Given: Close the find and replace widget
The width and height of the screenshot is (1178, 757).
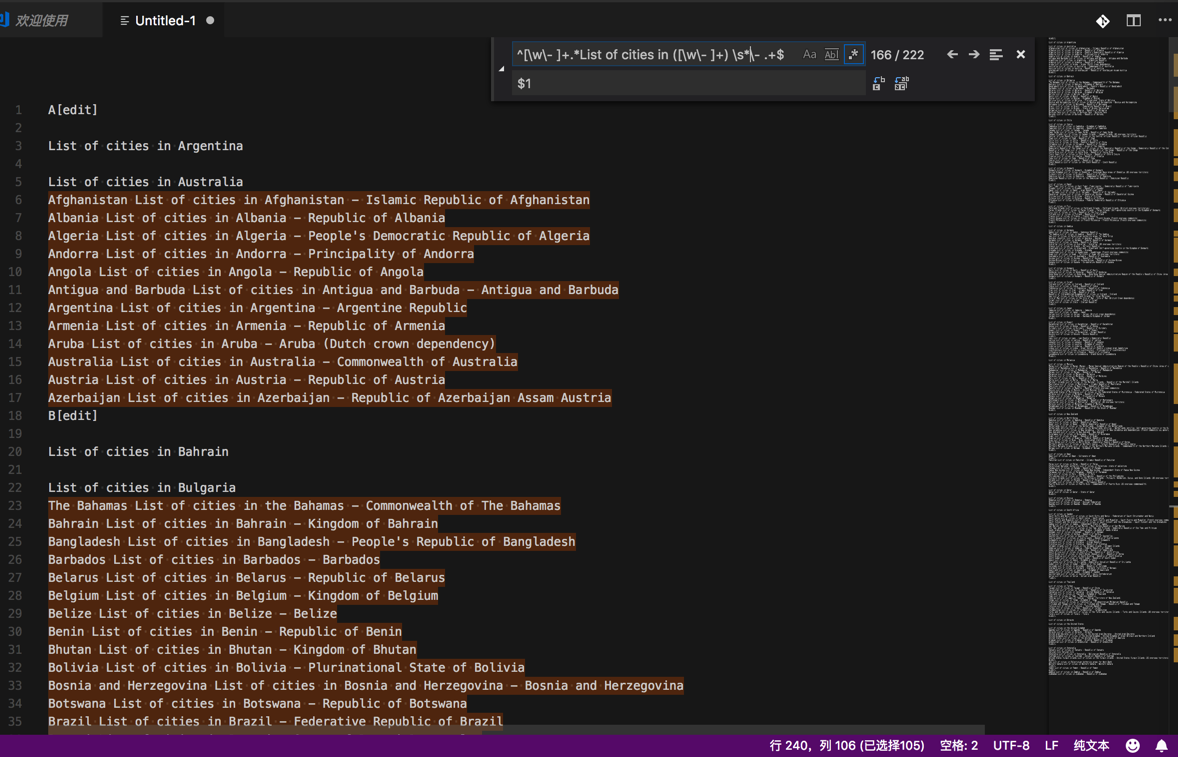Looking at the screenshot, I should [1021, 55].
